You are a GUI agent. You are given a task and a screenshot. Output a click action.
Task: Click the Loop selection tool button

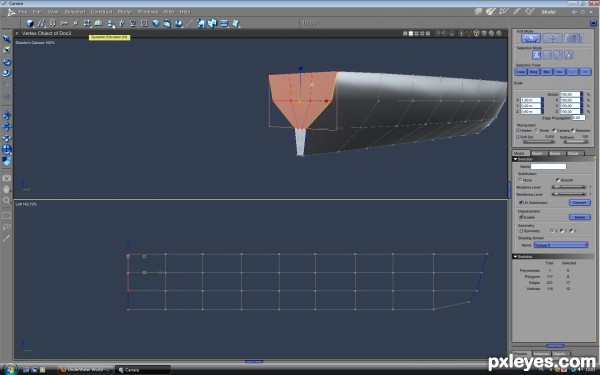pos(521,72)
